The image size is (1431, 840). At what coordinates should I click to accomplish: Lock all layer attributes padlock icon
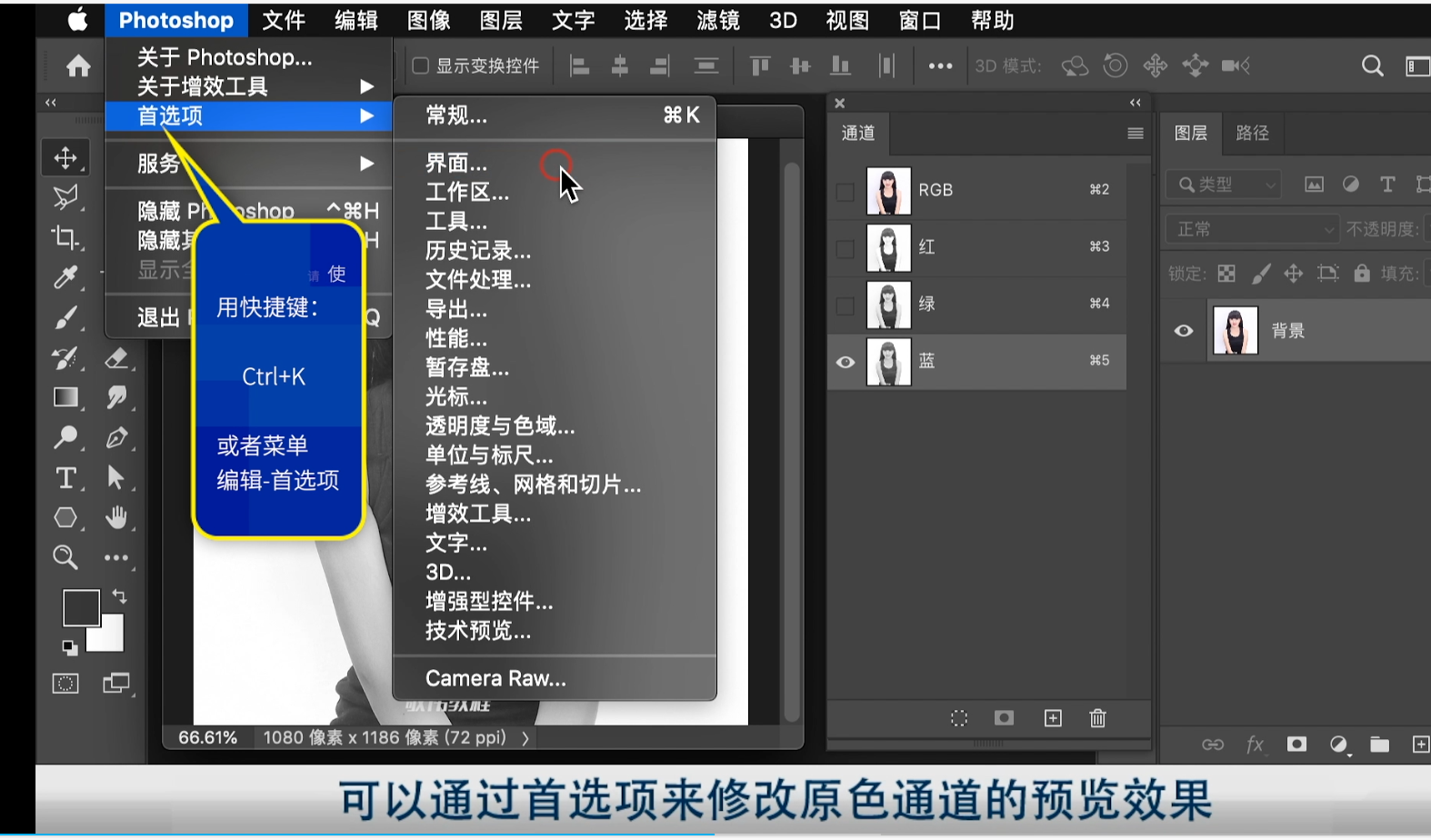[1361, 273]
